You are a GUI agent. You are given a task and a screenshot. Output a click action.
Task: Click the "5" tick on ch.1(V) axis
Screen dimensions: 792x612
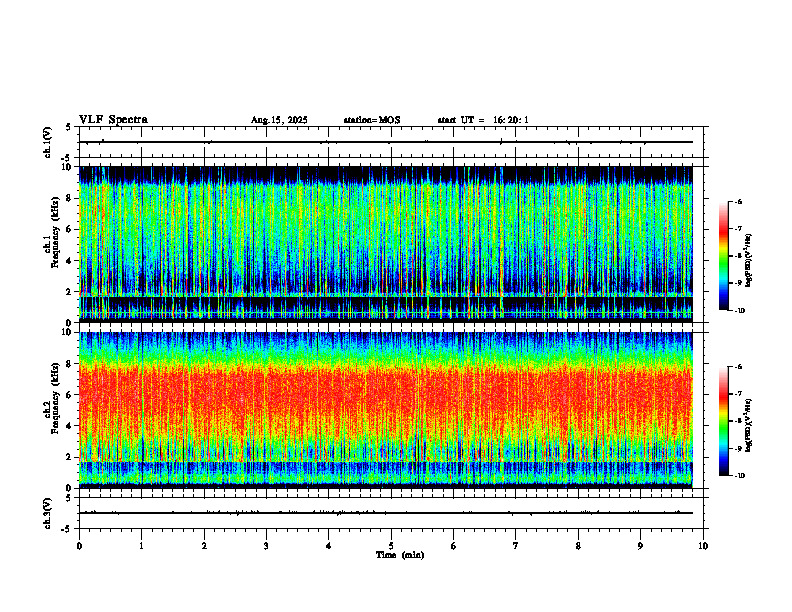[68, 127]
